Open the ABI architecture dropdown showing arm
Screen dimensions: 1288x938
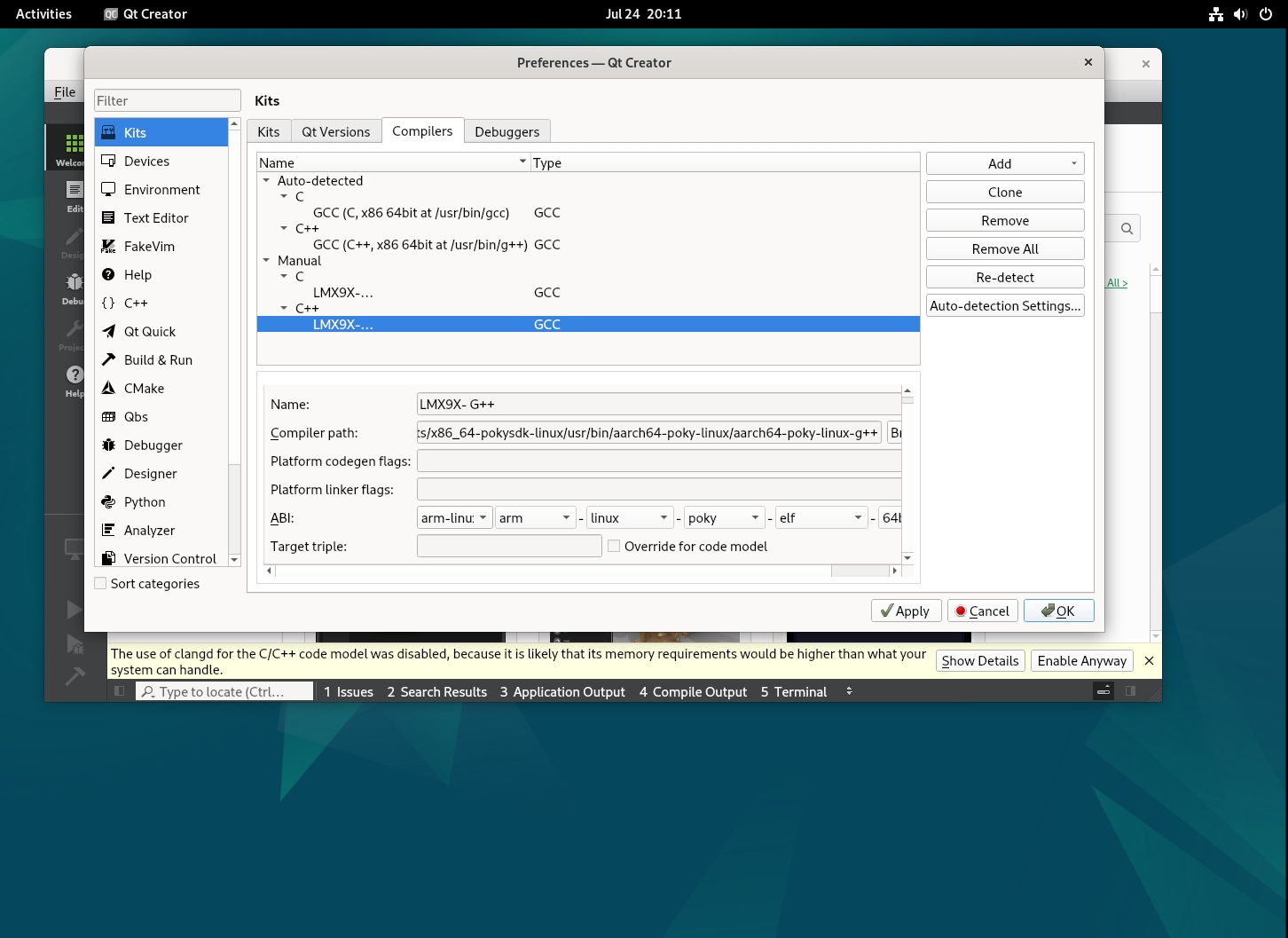(537, 517)
